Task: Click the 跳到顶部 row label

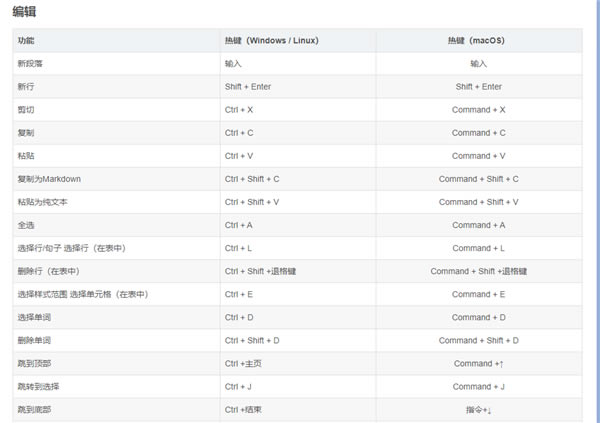Action: (34, 363)
